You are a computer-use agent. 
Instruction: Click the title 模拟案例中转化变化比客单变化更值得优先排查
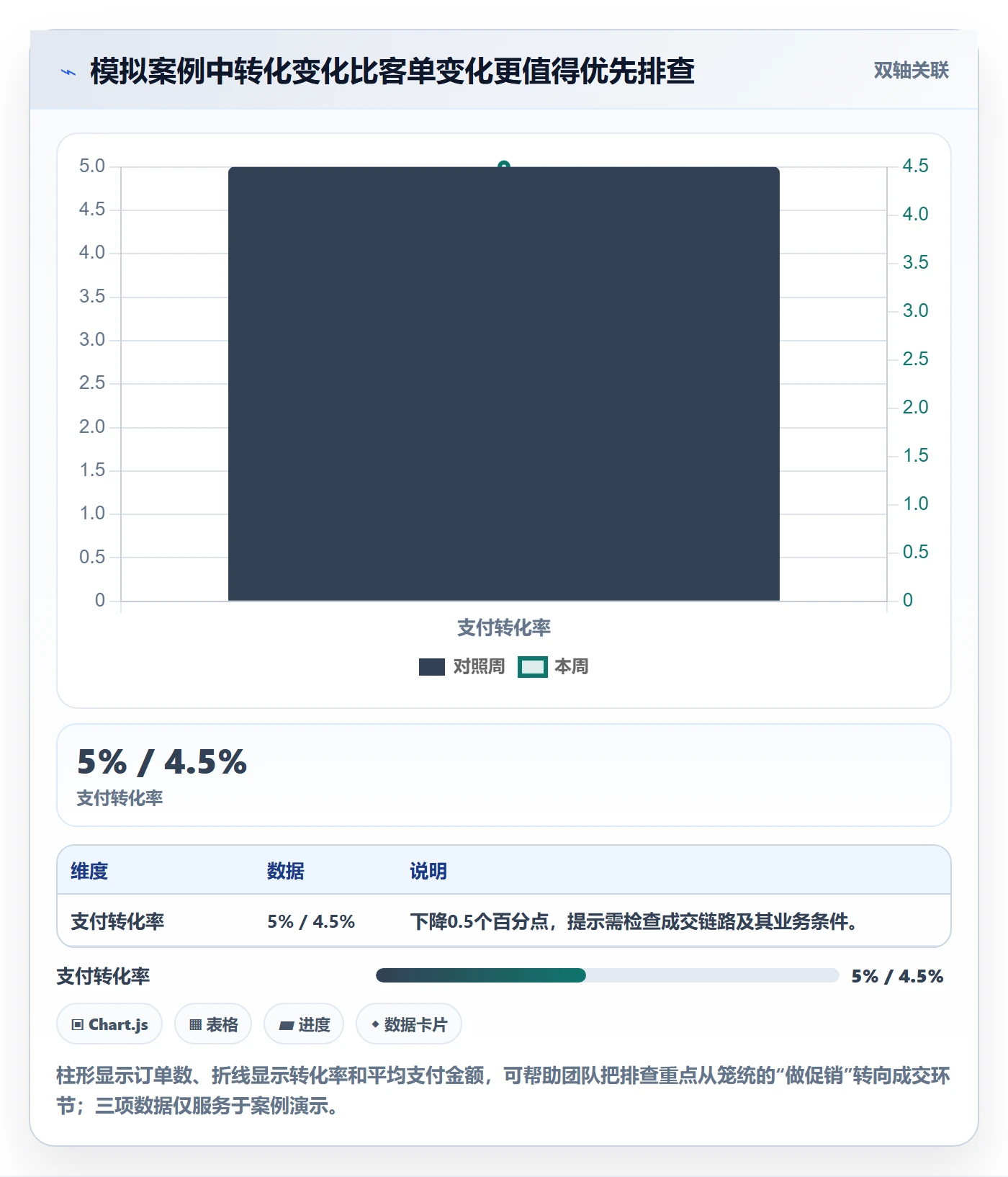pyautogui.click(x=392, y=71)
